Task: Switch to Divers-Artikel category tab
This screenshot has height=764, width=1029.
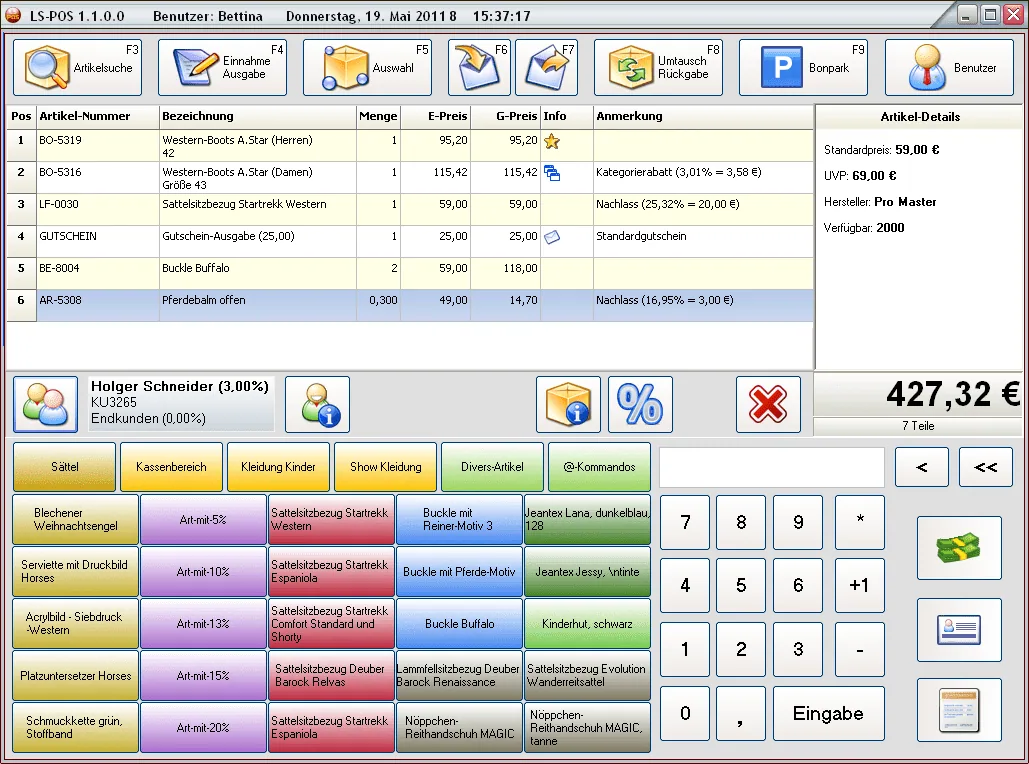Action: 492,467
